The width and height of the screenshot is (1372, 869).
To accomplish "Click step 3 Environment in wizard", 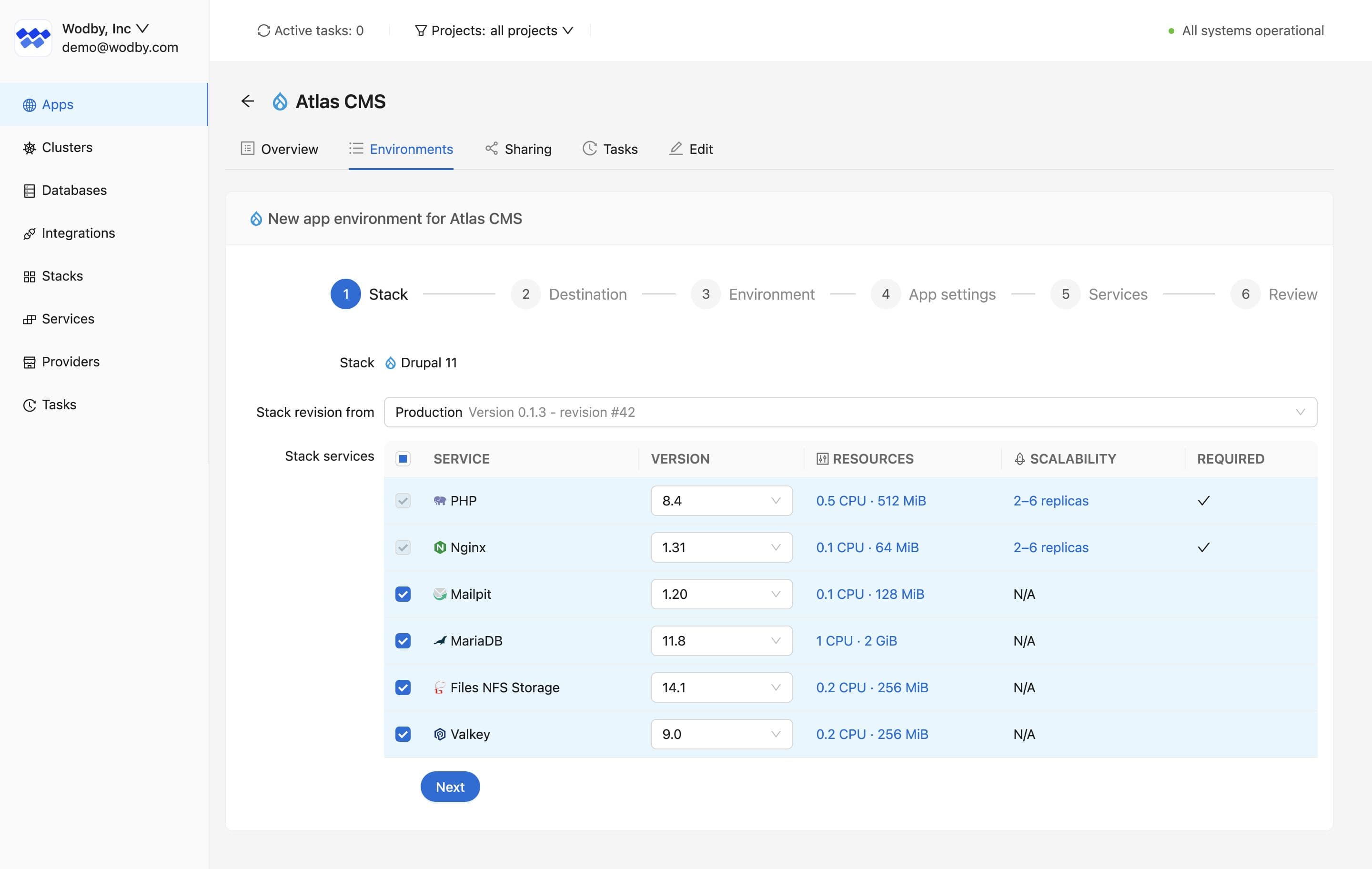I will [x=753, y=294].
